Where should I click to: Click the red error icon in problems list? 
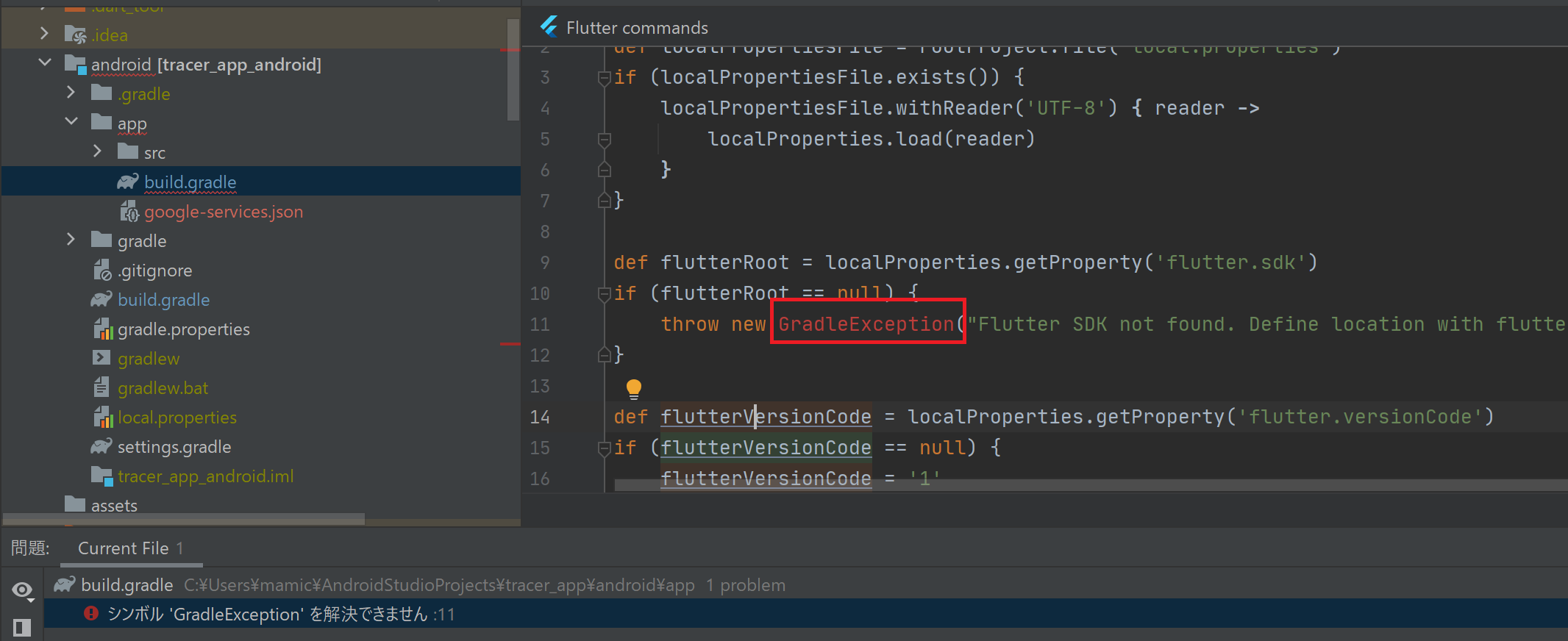coord(91,613)
